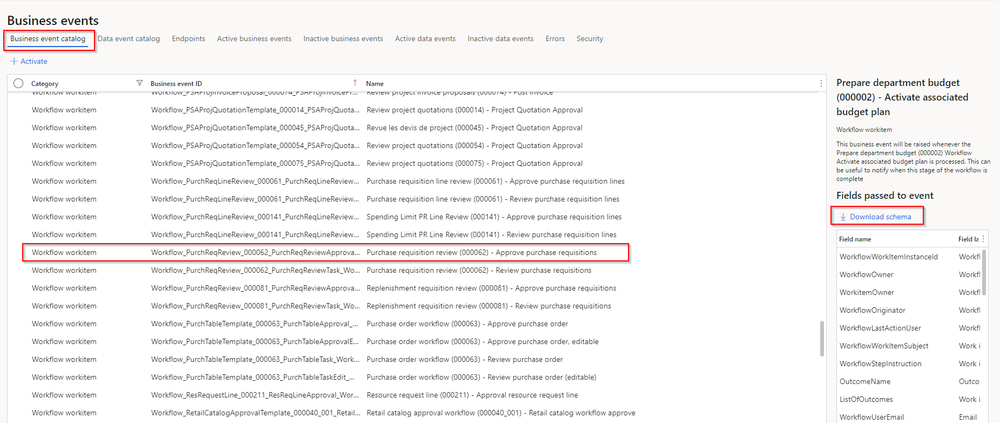Click the main grid vertical scrollbar thumb
The image size is (1000, 423).
click(x=822, y=338)
